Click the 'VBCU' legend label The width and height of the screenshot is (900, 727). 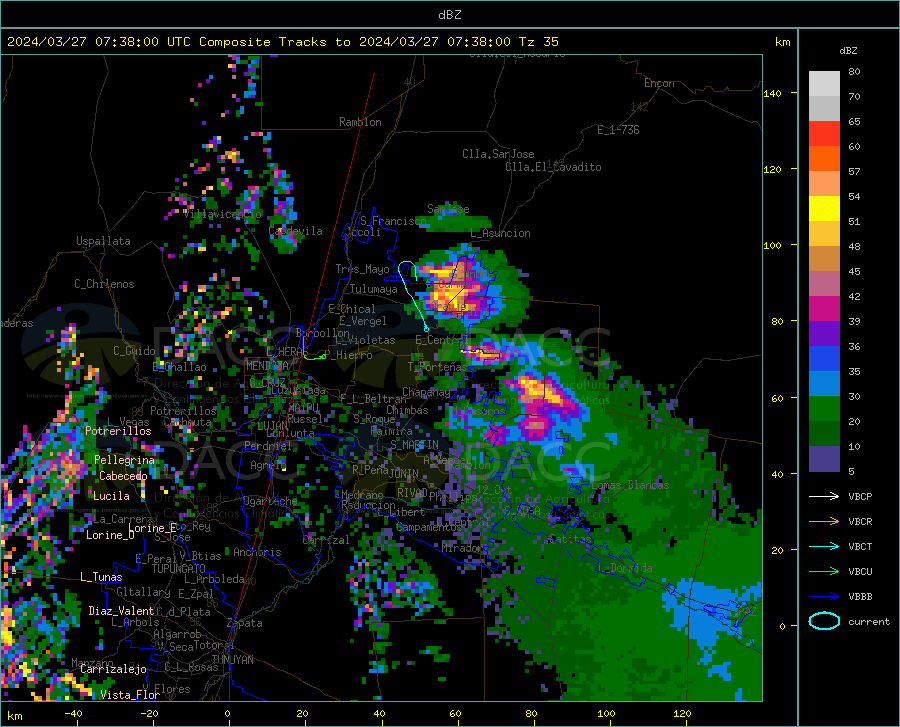tap(860, 572)
